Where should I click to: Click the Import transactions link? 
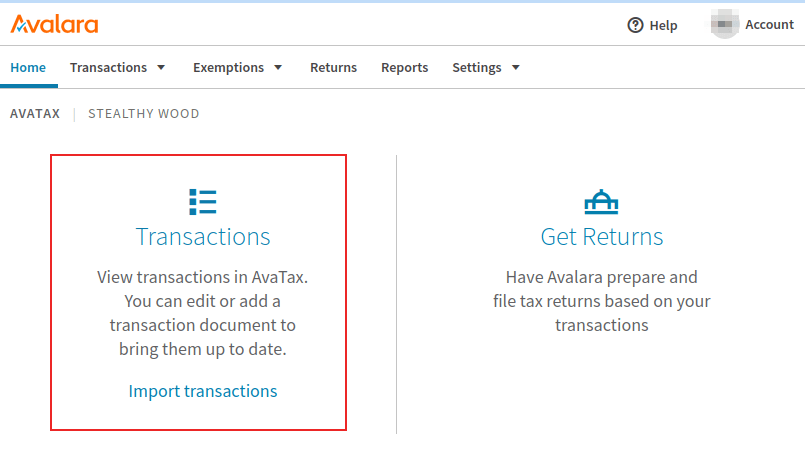point(203,391)
